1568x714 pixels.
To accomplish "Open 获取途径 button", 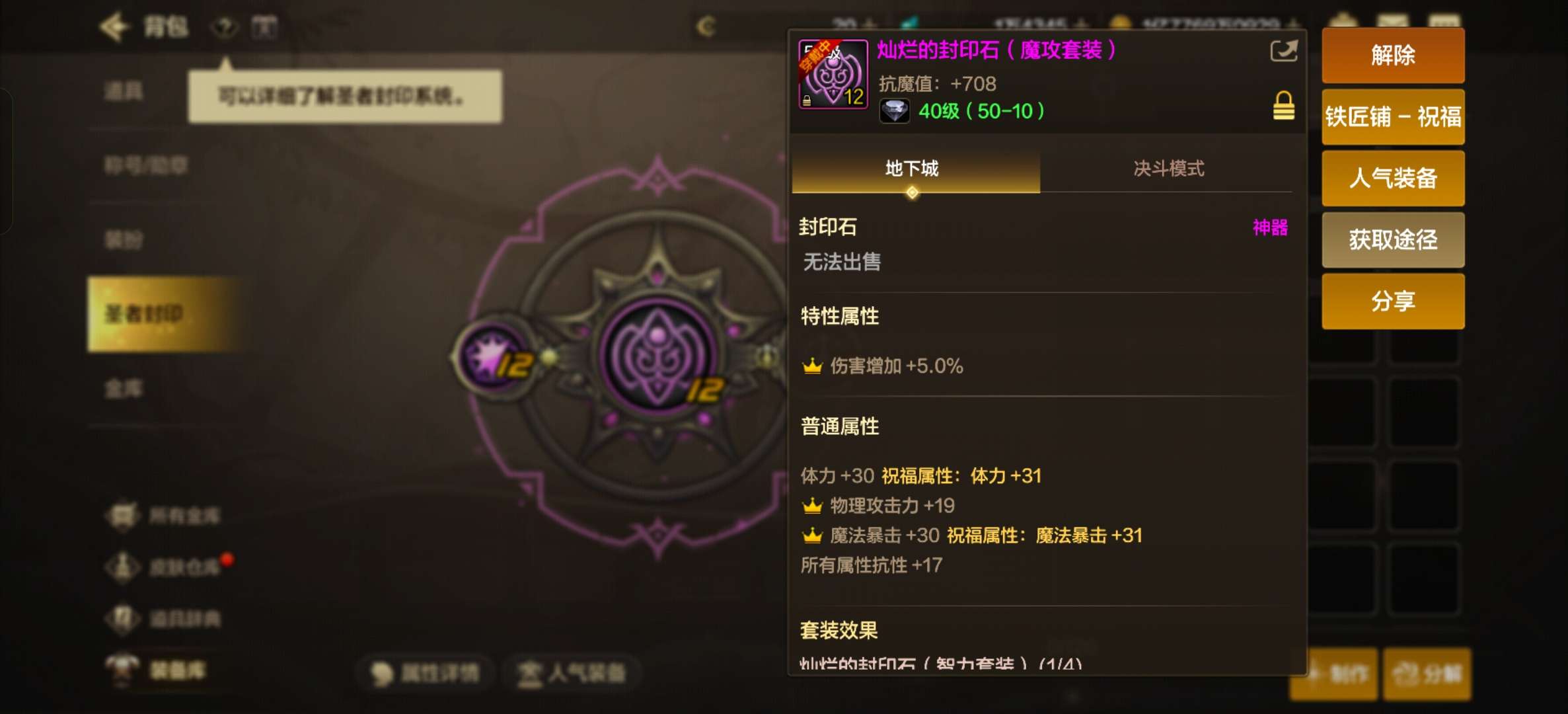I will 1393,240.
